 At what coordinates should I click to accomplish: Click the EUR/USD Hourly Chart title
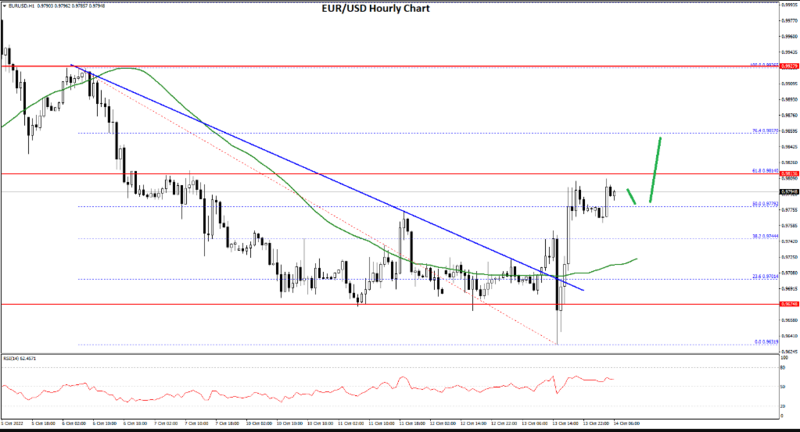(376, 9)
